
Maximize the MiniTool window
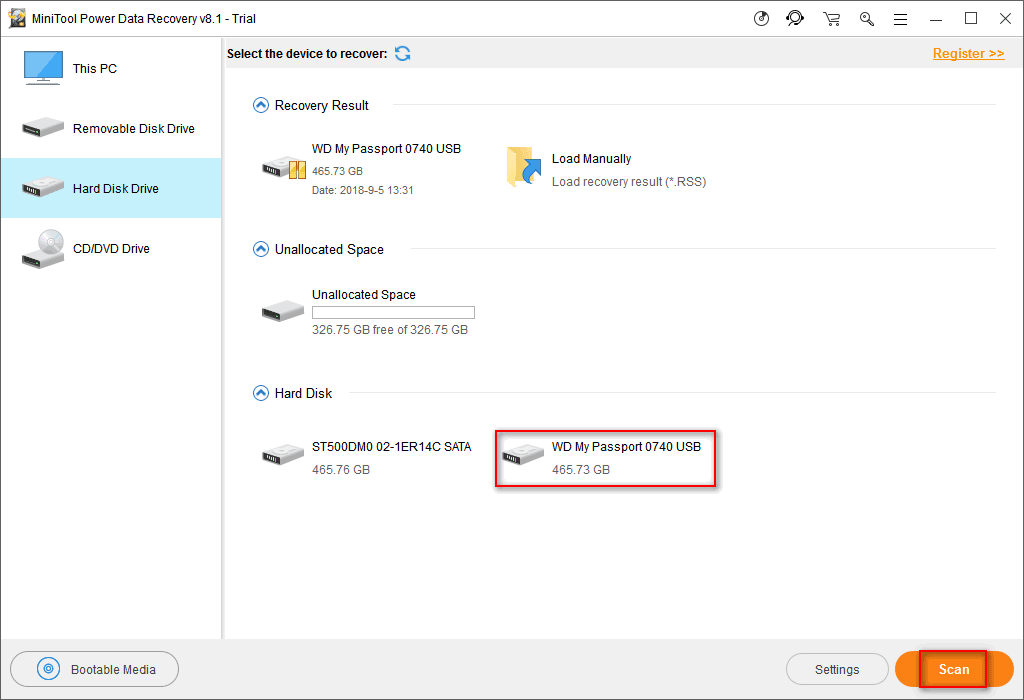[971, 18]
